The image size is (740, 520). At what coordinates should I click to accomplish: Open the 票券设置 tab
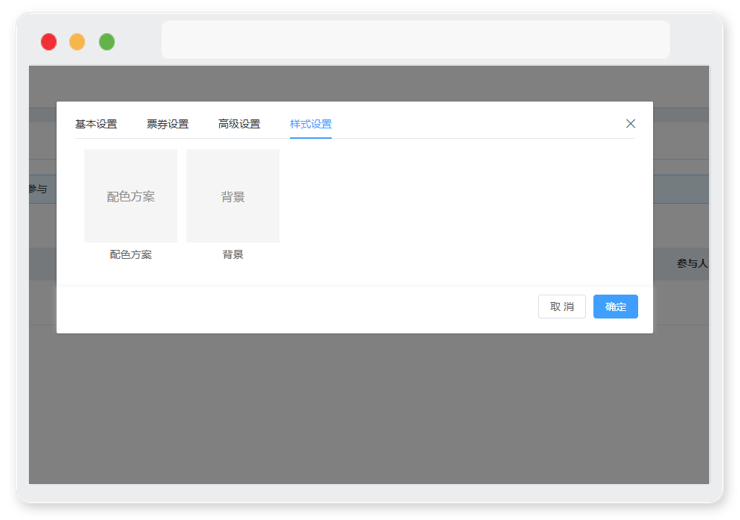[168, 124]
